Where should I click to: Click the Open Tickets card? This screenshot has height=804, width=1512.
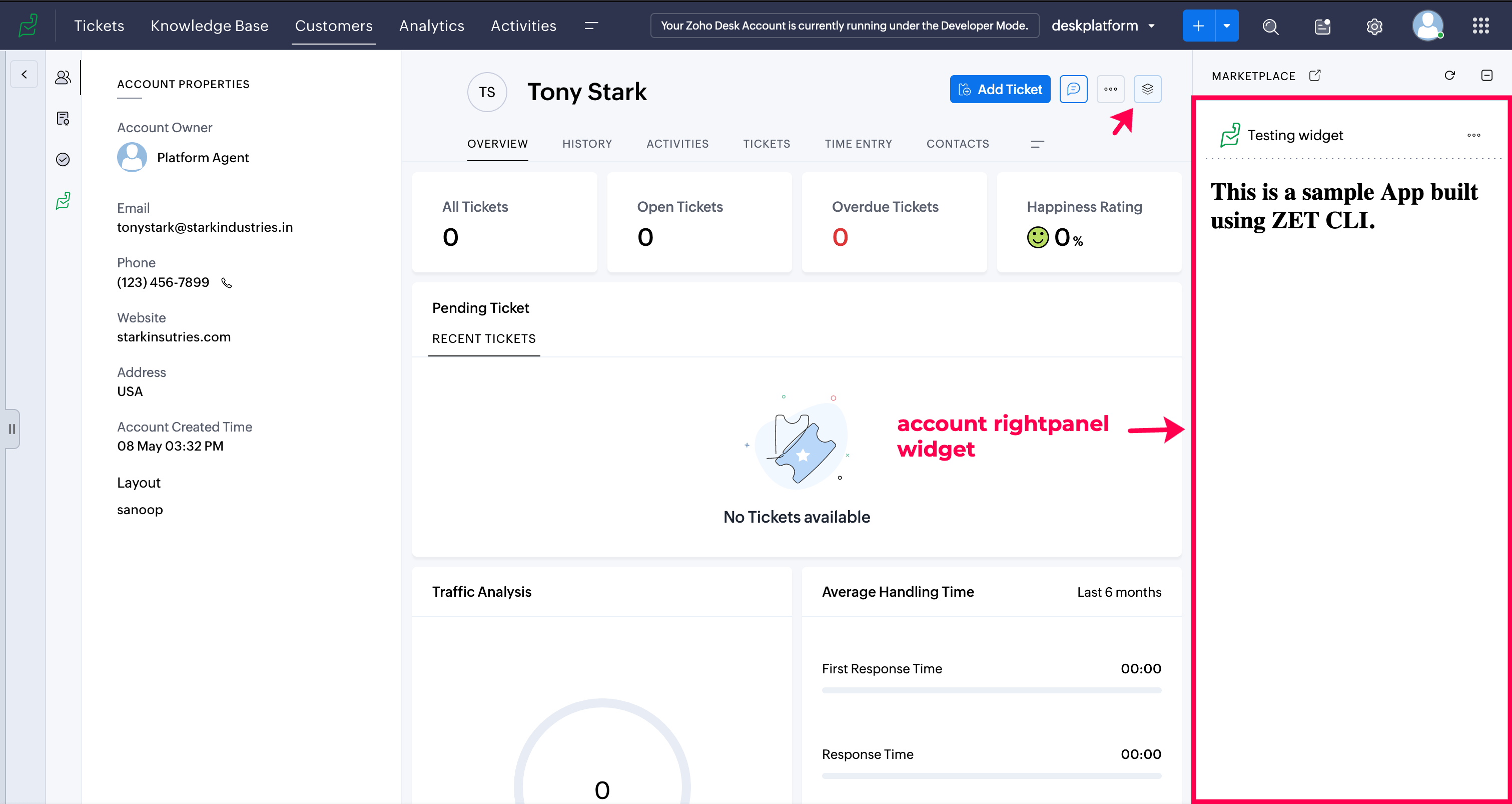[699, 222]
